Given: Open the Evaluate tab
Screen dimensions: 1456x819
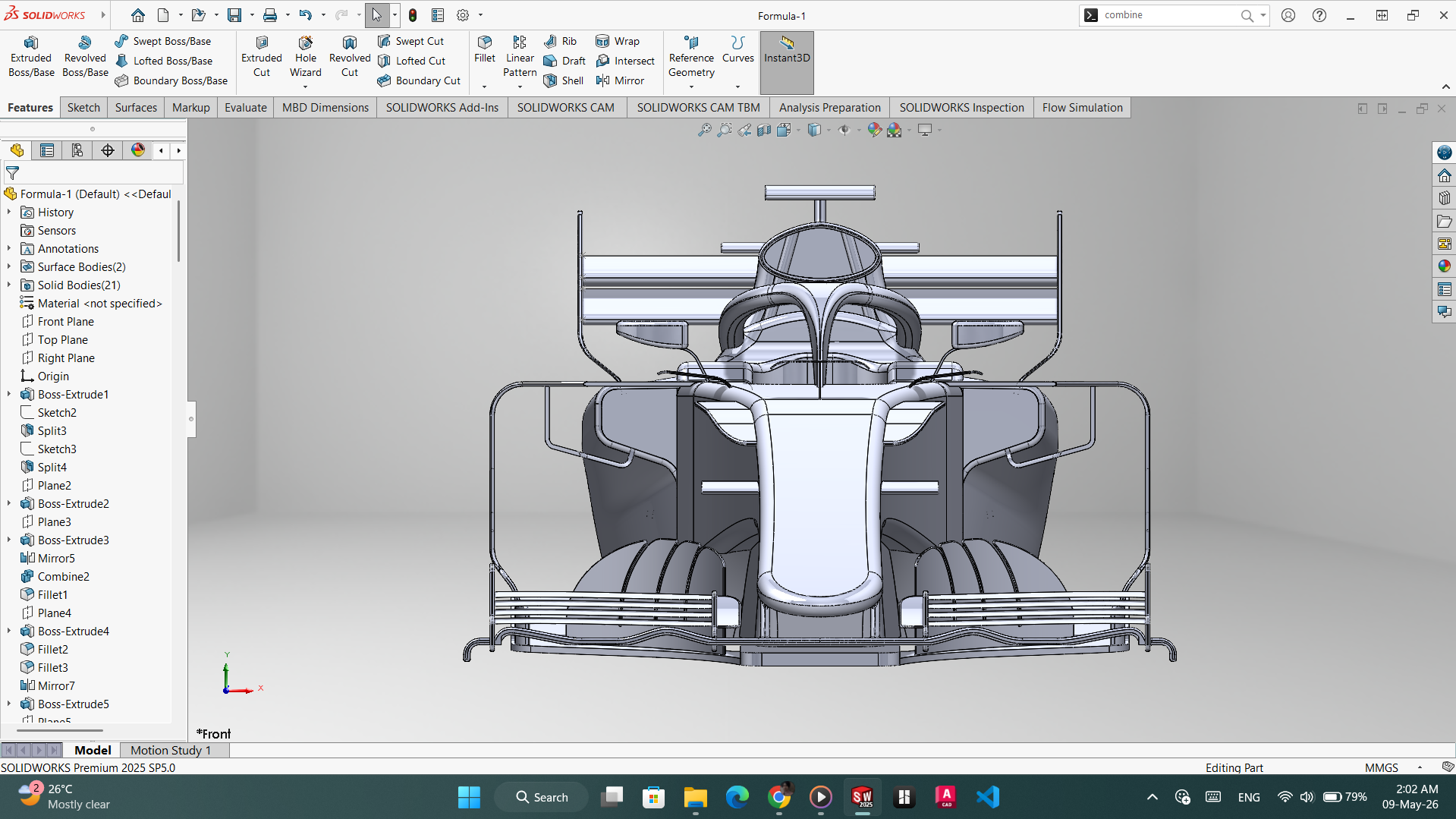Looking at the screenshot, I should 245,108.
